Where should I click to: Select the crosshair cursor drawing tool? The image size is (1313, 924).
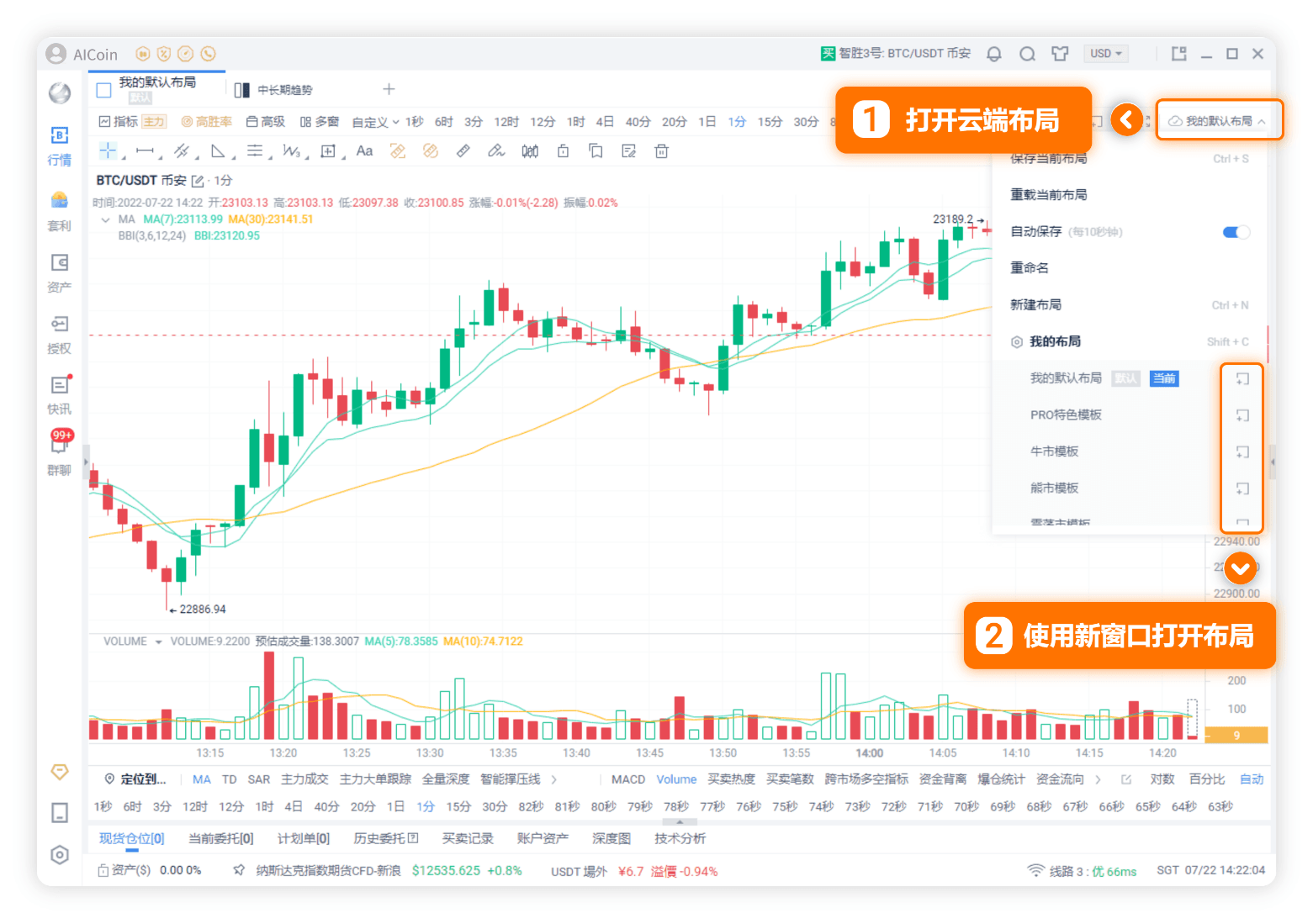click(109, 150)
